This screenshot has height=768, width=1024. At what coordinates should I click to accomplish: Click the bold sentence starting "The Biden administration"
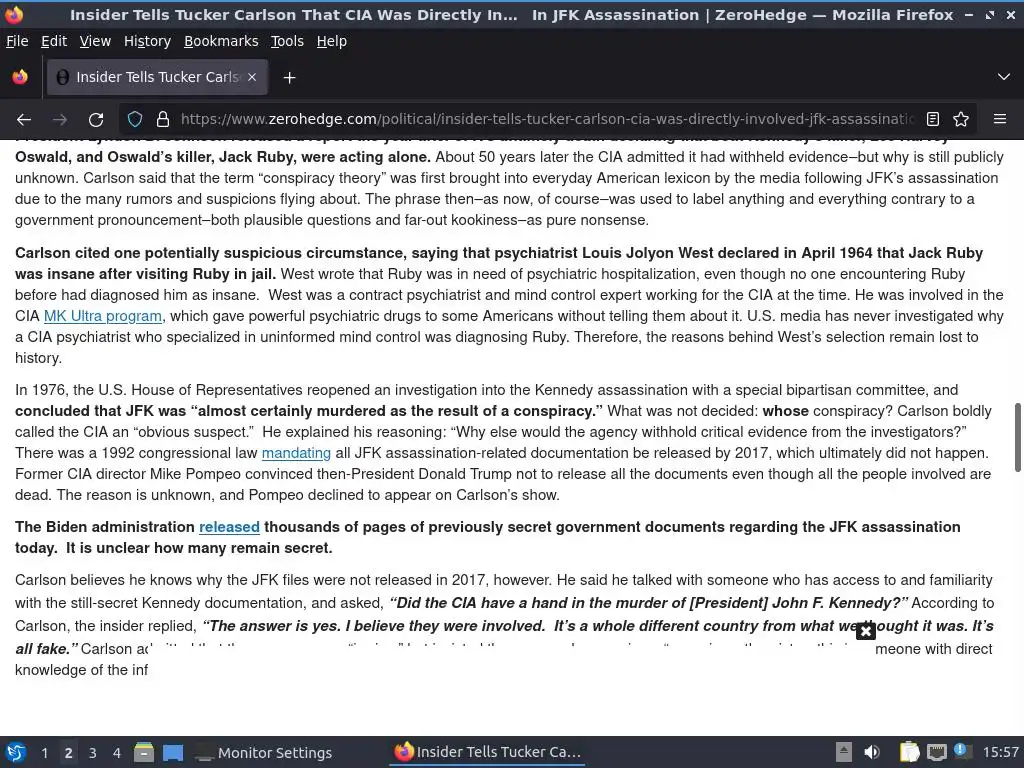(x=488, y=537)
